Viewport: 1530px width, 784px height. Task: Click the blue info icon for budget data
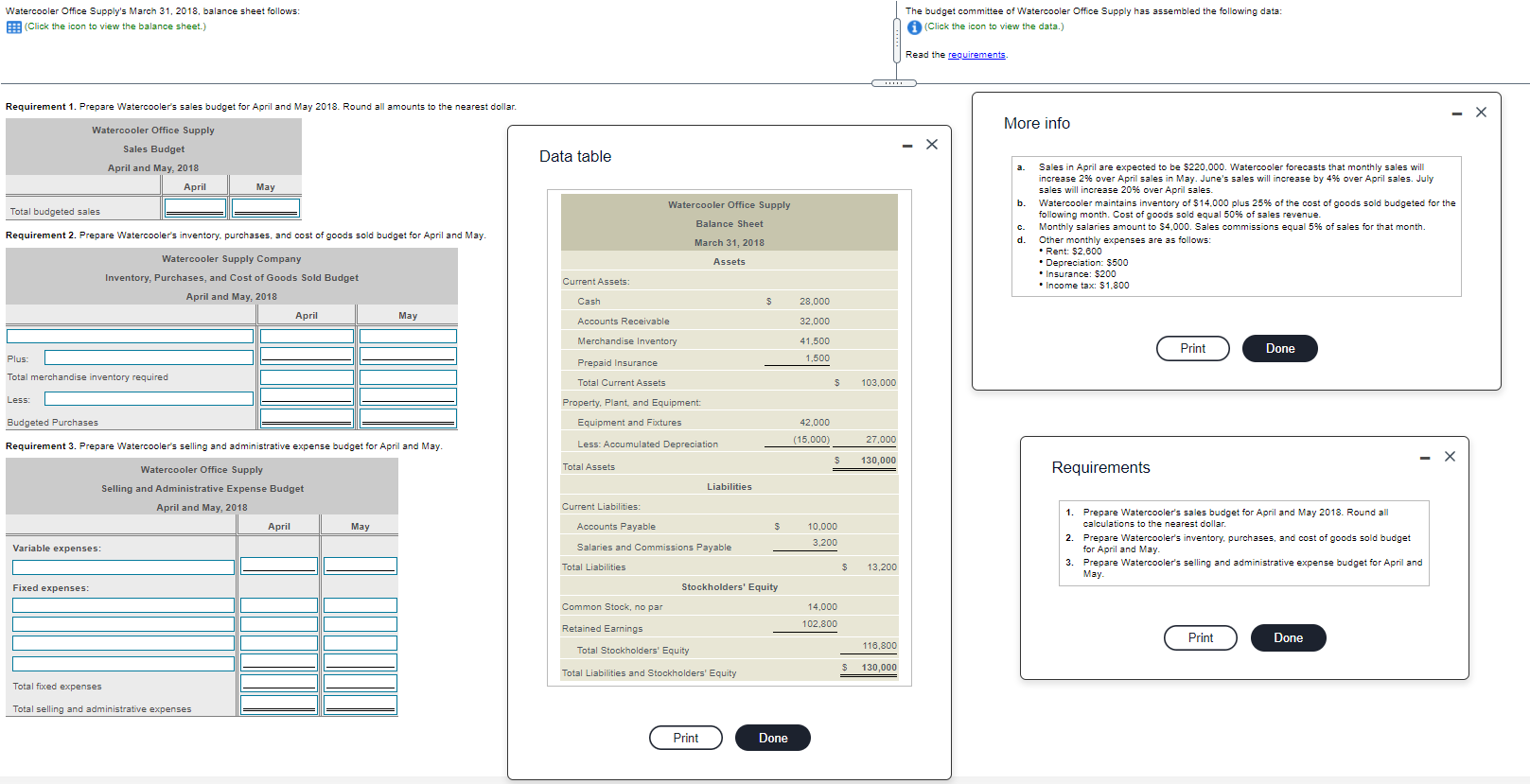point(914,27)
